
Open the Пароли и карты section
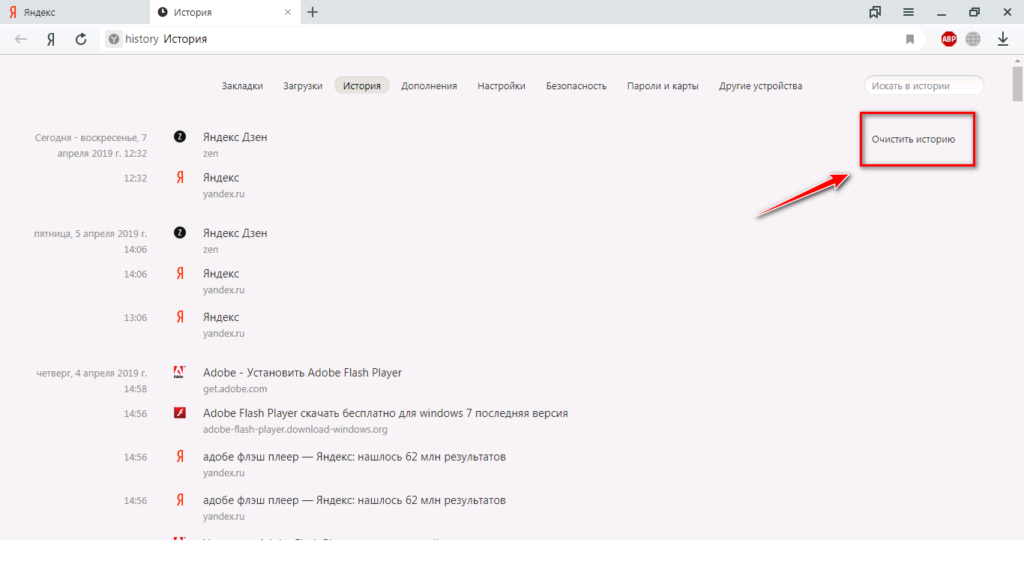coord(662,86)
